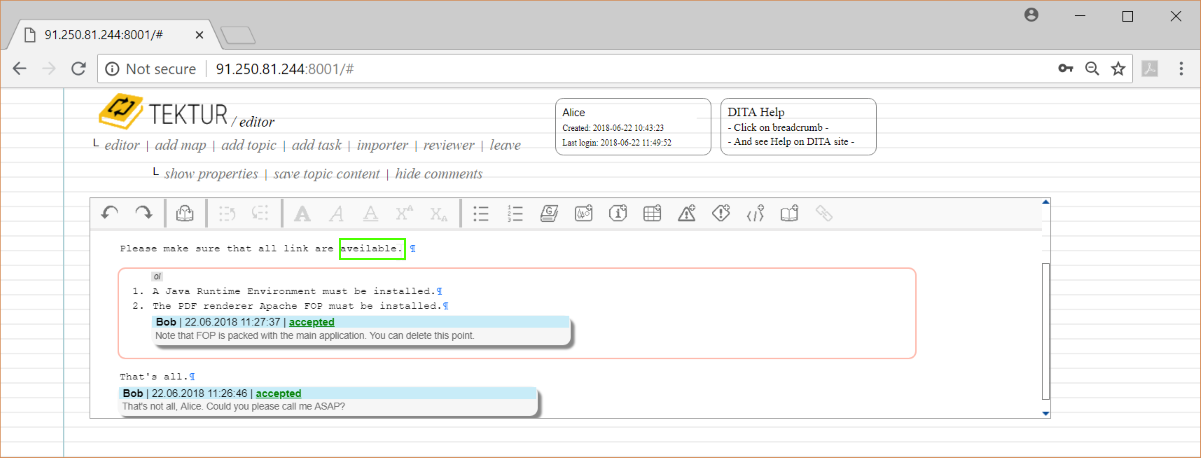Screen dimensions: 1201x458
Task: Click 'show properties' link
Action: [211, 174]
